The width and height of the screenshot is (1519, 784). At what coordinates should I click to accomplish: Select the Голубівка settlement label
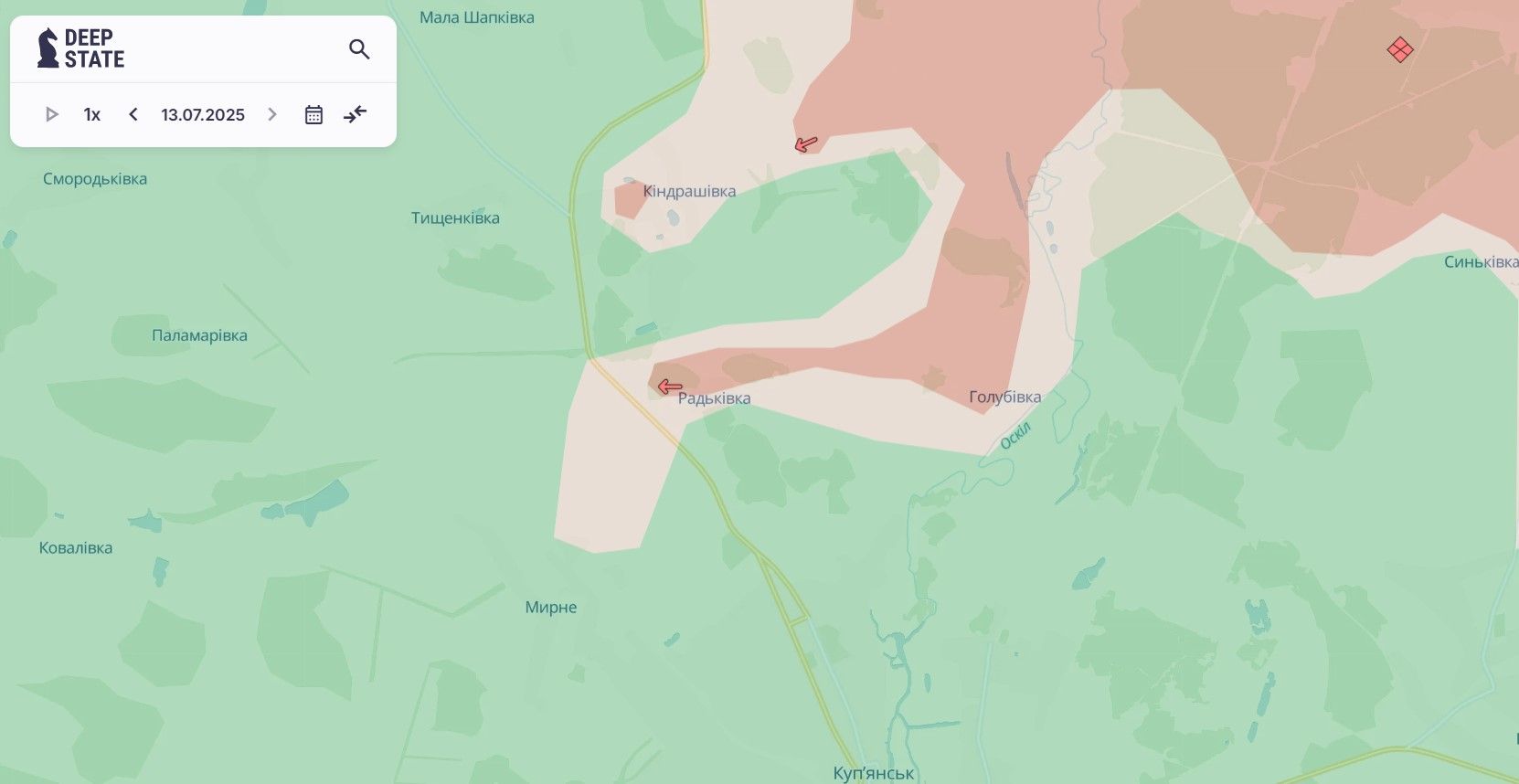1004,397
